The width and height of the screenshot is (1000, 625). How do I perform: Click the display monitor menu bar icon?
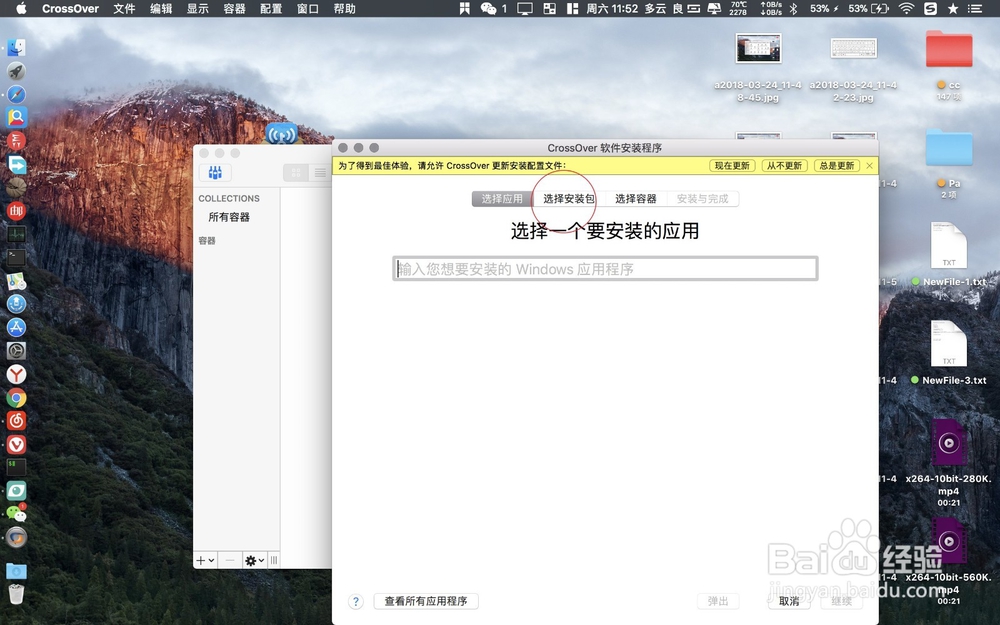pyautogui.click(x=525, y=8)
